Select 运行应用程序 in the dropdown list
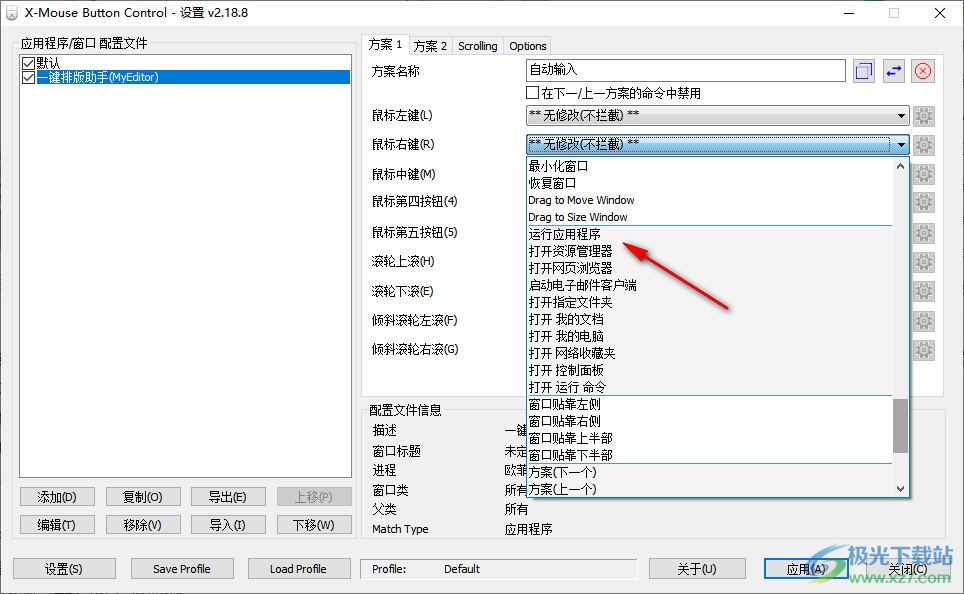This screenshot has width=964, height=594. 710,234
